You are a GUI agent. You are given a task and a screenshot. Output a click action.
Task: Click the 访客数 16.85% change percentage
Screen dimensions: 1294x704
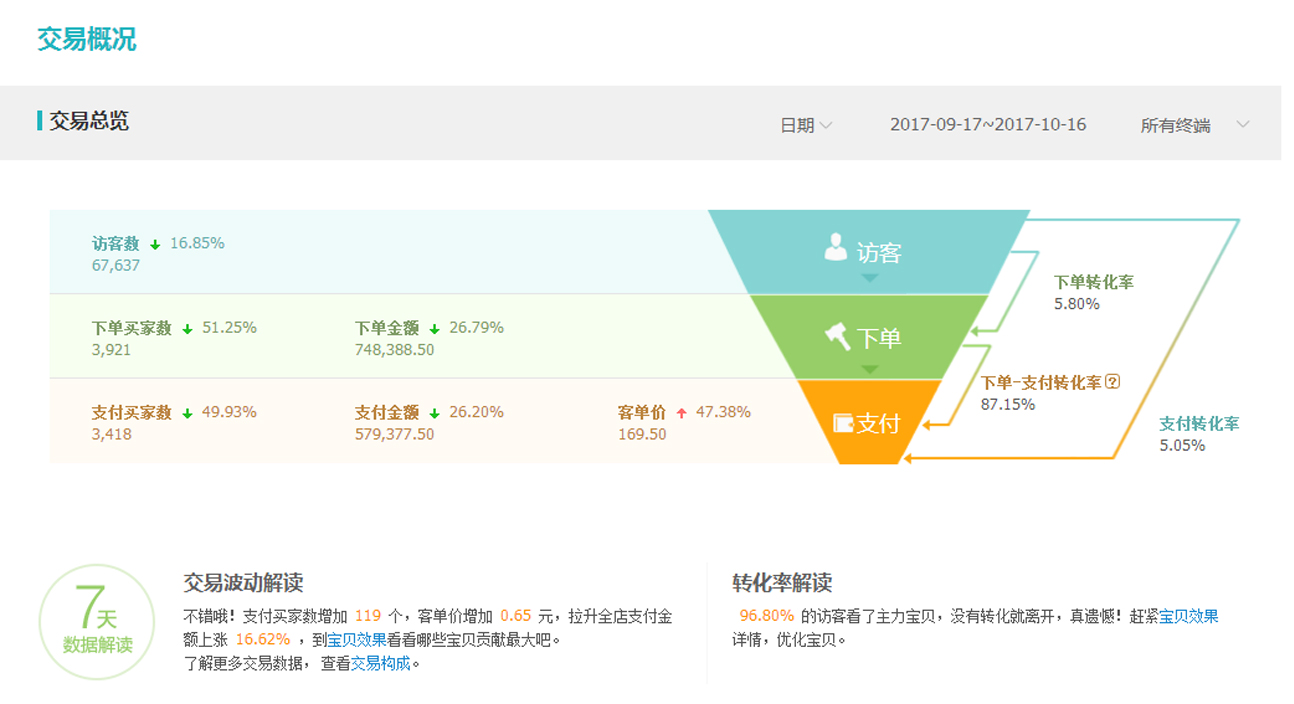pos(197,243)
